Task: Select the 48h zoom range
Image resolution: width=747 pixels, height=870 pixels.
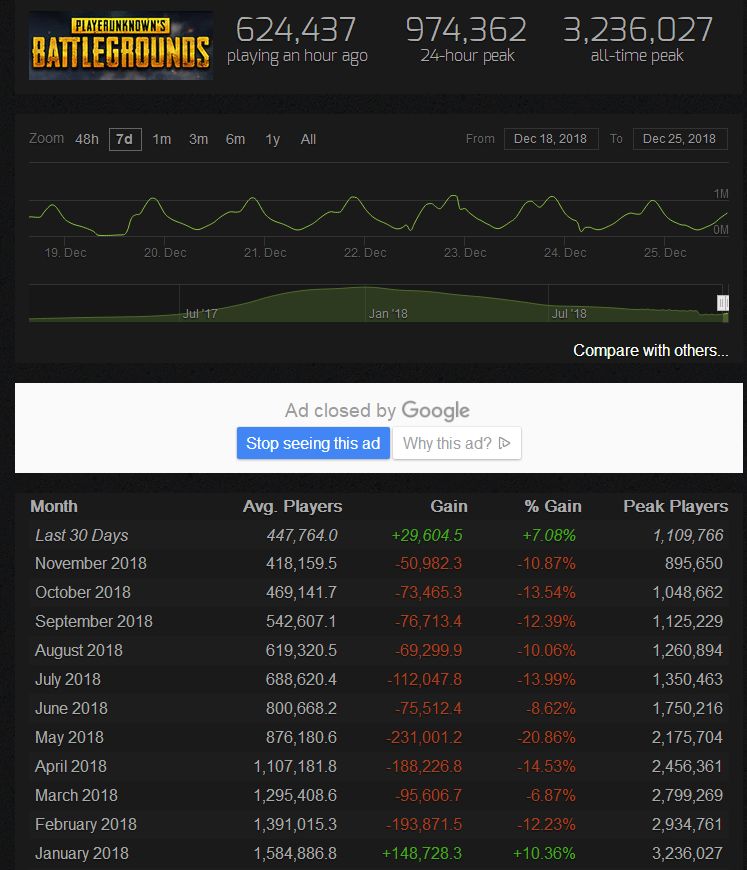Action: click(x=87, y=139)
